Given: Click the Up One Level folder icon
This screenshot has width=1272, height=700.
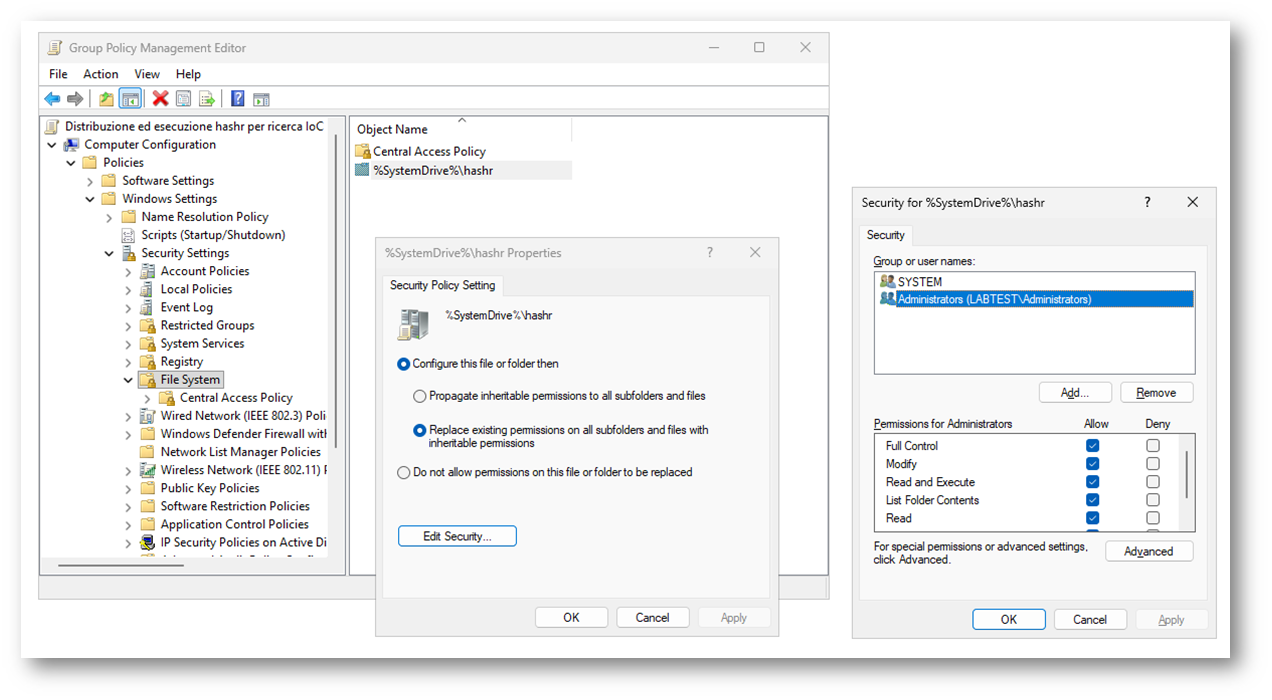Looking at the screenshot, I should [106, 99].
